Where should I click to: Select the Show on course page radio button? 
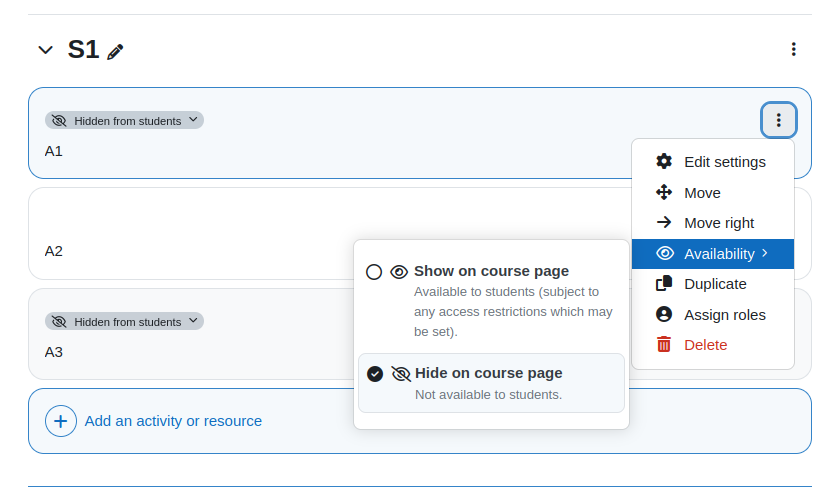click(x=374, y=272)
